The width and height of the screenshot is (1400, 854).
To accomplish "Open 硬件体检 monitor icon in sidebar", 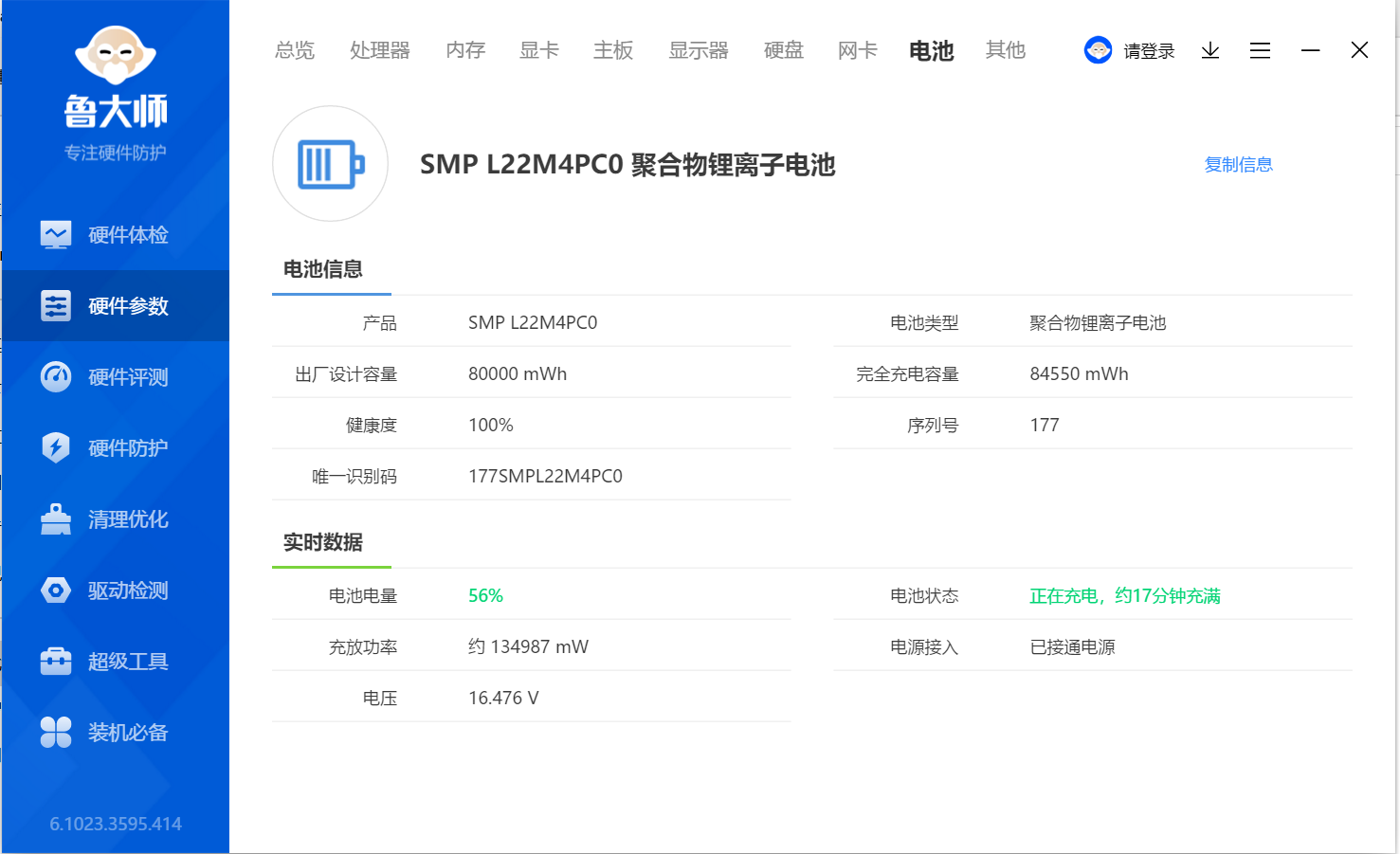I will coord(56,234).
